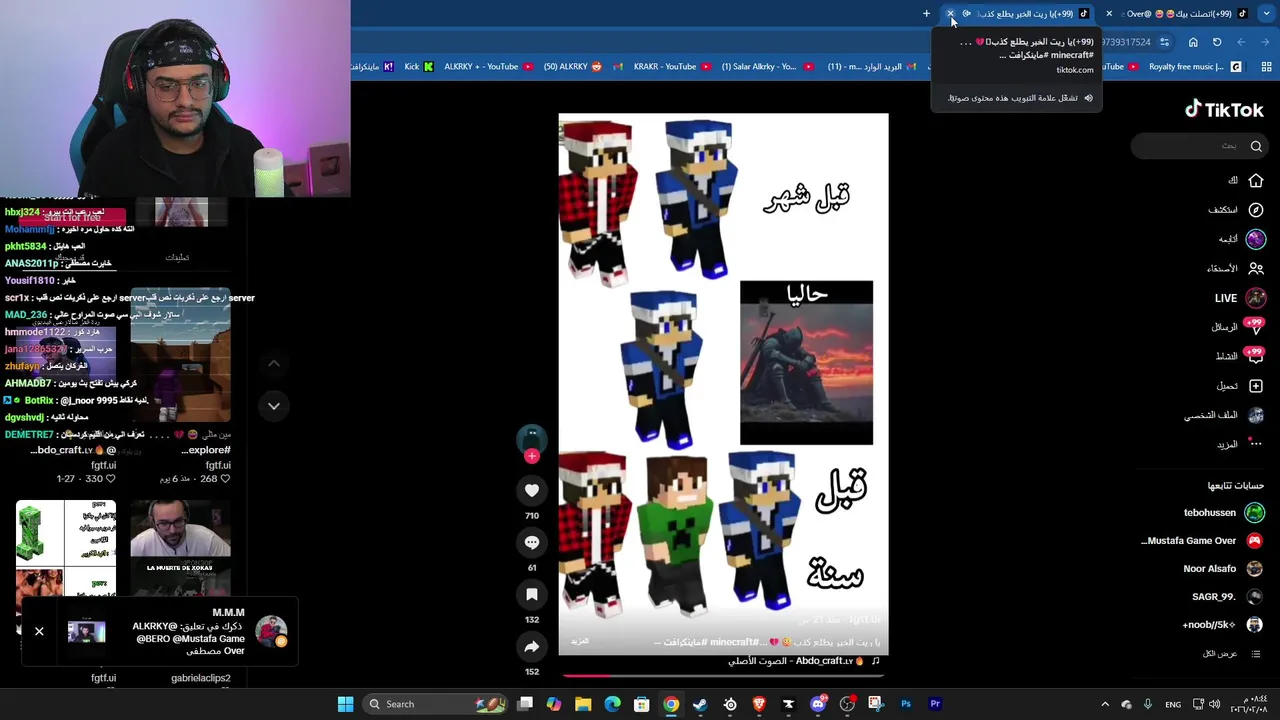Show hidden system tray icons
Screen dimensions: 1280x720
pos(1105,704)
